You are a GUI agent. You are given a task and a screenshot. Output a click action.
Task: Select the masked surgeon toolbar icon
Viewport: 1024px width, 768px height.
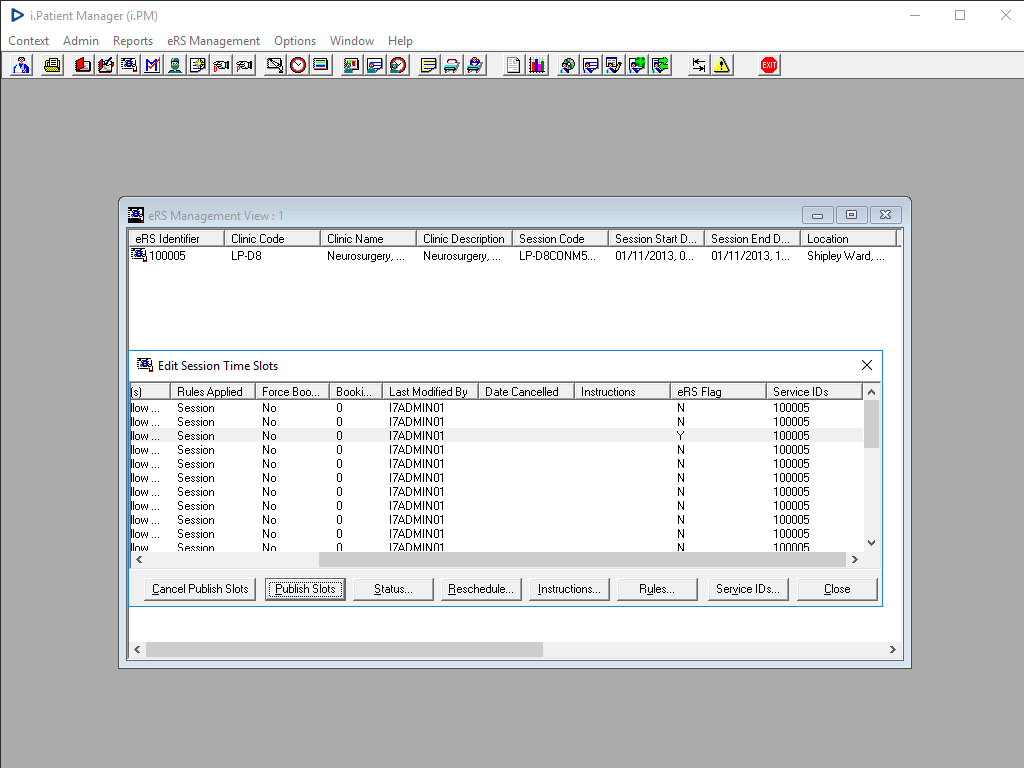175,65
